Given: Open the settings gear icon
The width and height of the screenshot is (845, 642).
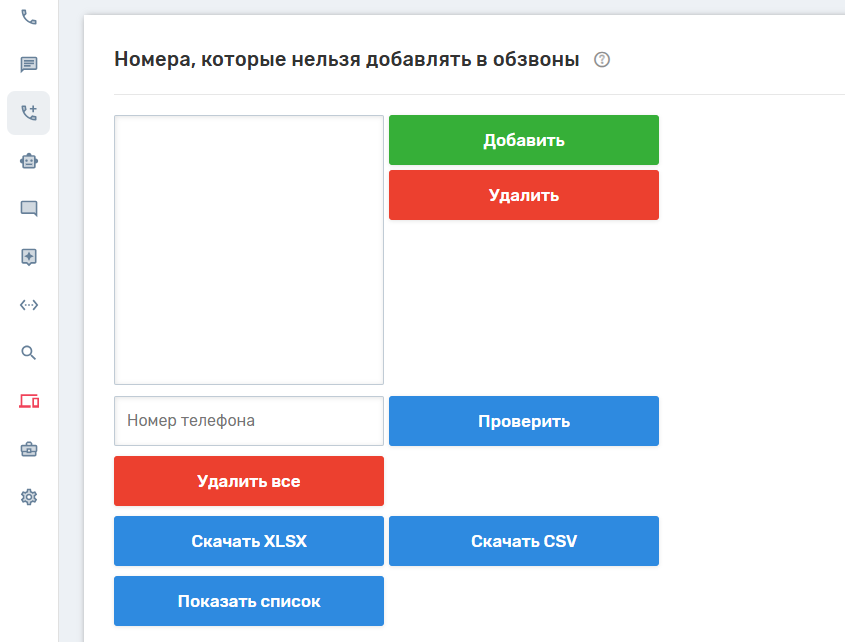Looking at the screenshot, I should tap(29, 497).
